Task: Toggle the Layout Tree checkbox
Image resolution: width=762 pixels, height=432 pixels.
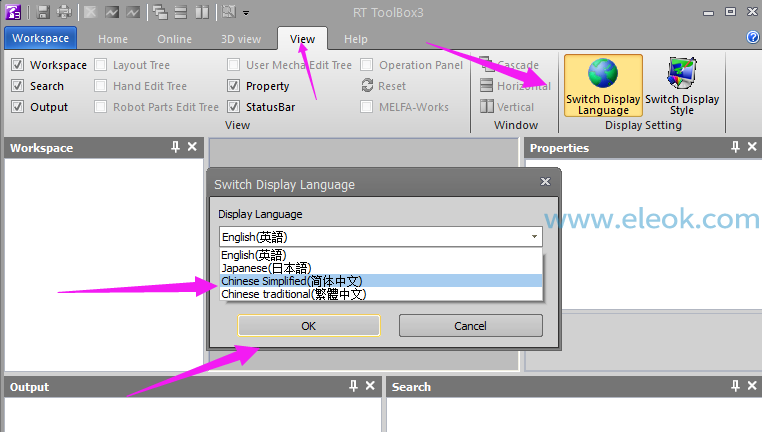Action: (x=101, y=65)
